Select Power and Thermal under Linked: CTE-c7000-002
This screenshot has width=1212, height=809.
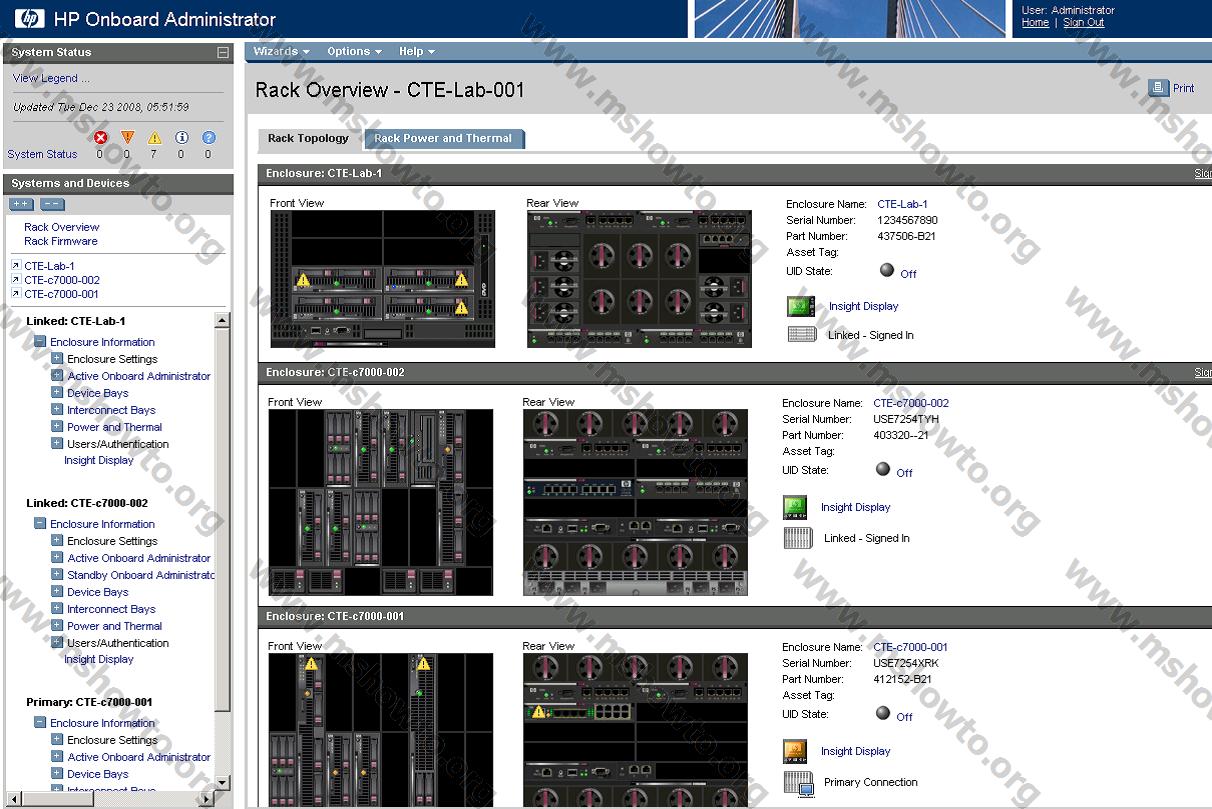(115, 626)
